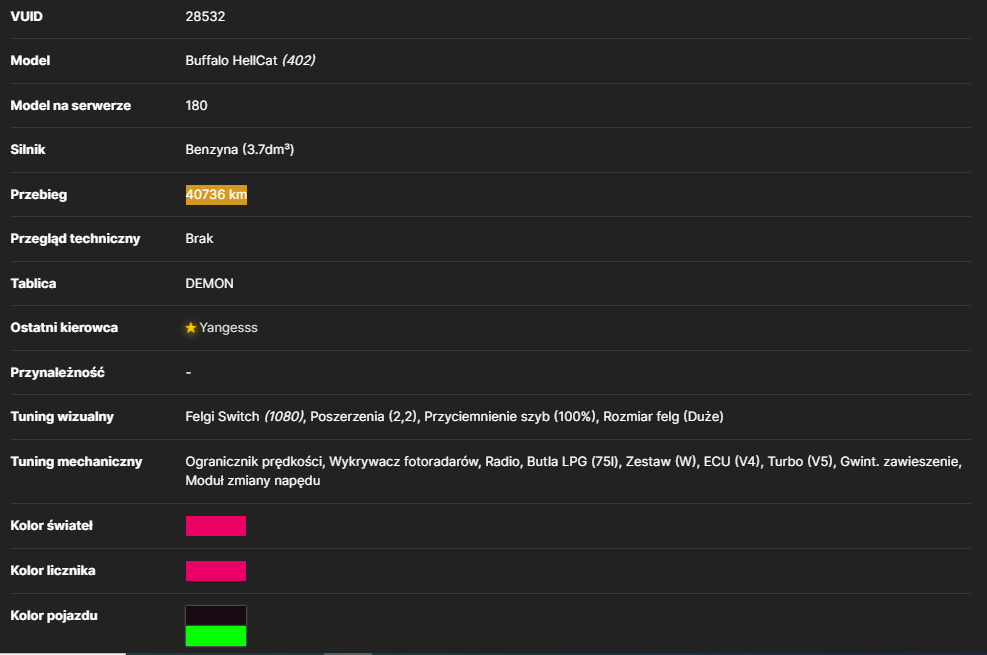Viewport: 987px width, 655px height.
Task: Select the highlighted 40736 km mileage value
Action: (x=216, y=194)
